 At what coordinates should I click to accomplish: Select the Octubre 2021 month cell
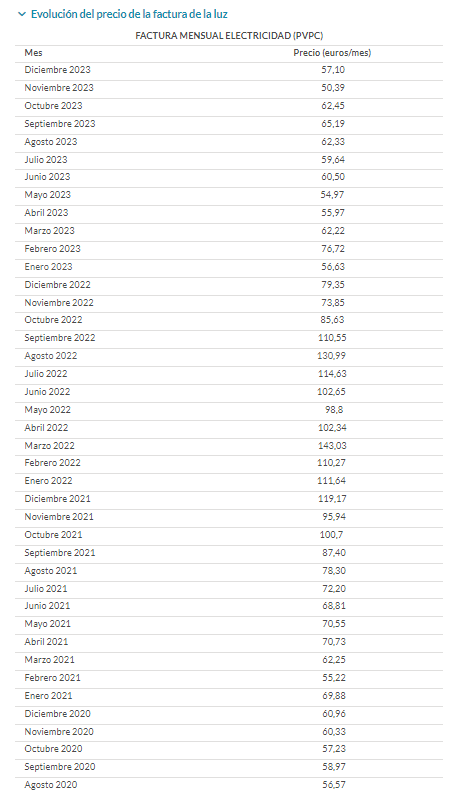pos(53,535)
